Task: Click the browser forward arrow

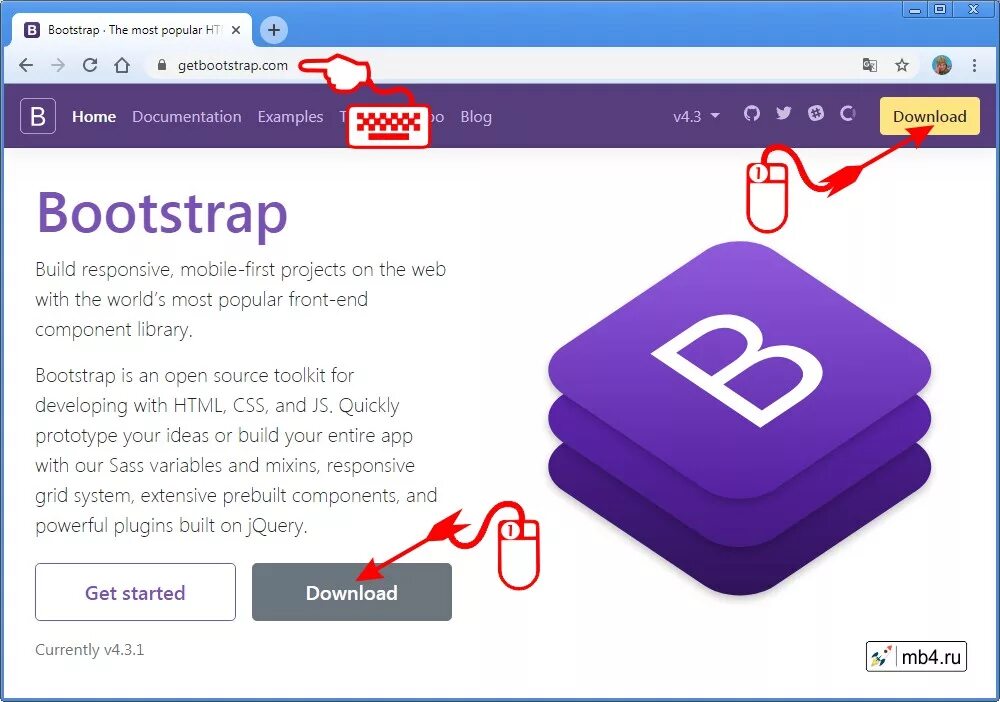Action: pos(58,65)
